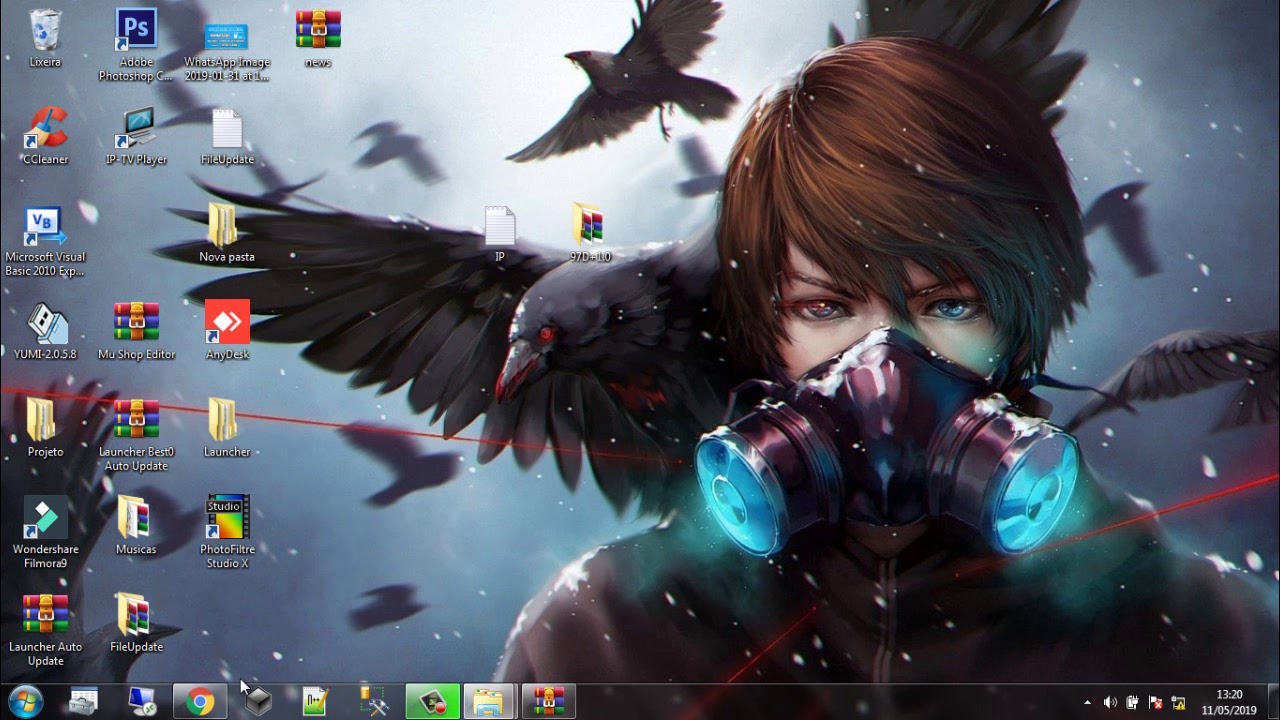Screen dimensions: 1280x720
Task: Open Google Chrome from the taskbar
Action: pyautogui.click(x=200, y=702)
